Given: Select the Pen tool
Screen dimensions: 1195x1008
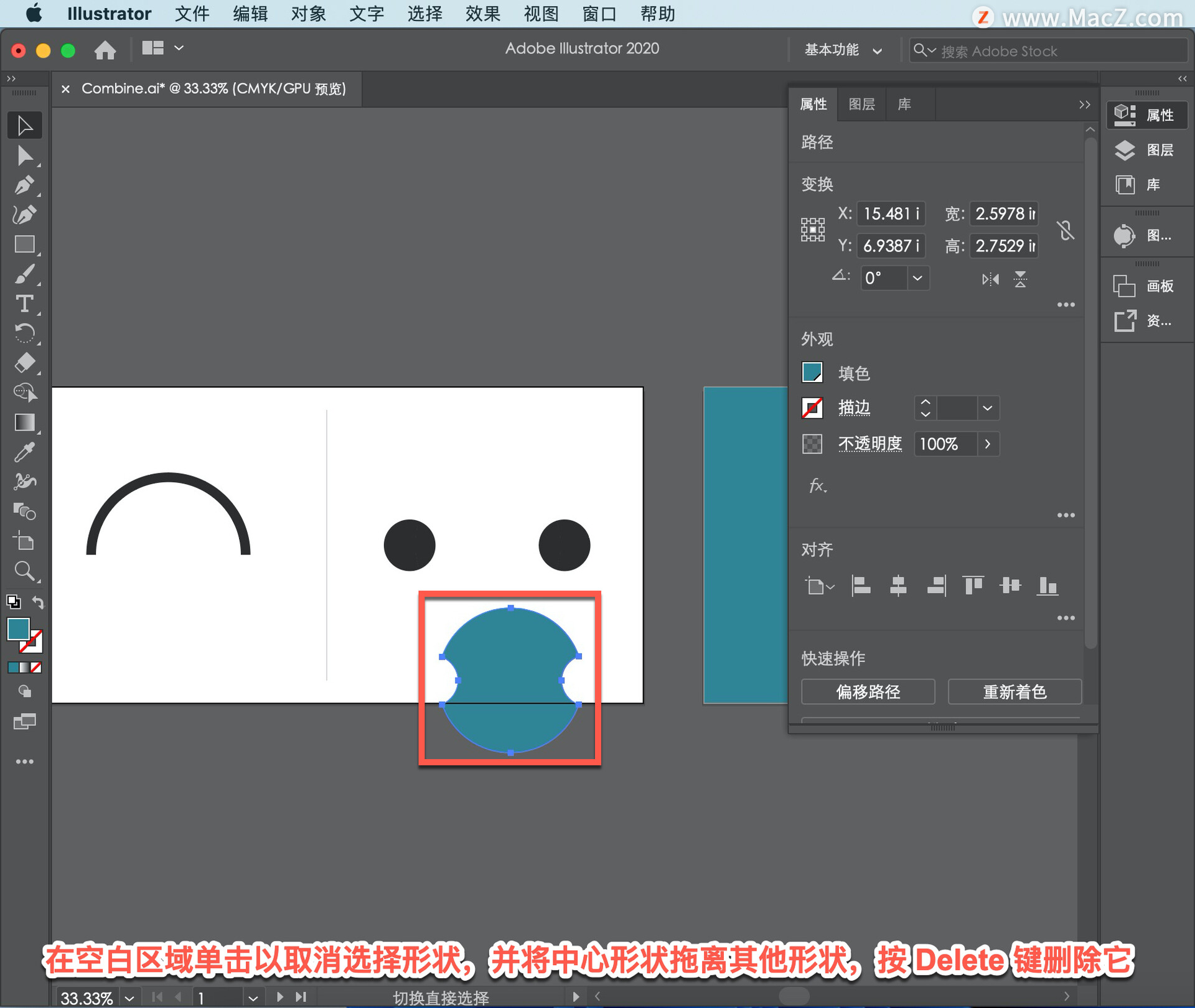Looking at the screenshot, I should [24, 185].
